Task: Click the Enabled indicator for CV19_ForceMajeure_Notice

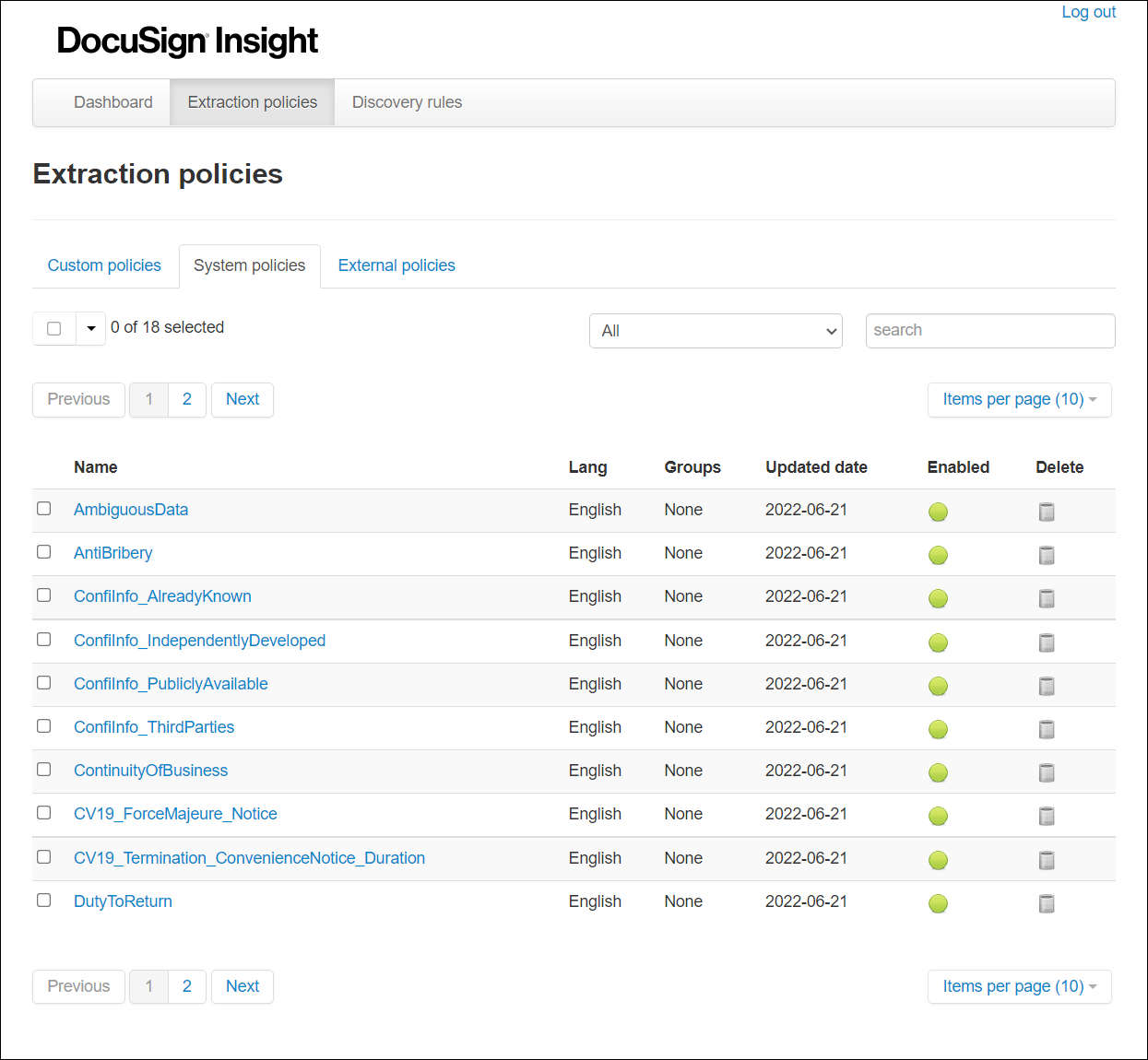Action: point(938,816)
